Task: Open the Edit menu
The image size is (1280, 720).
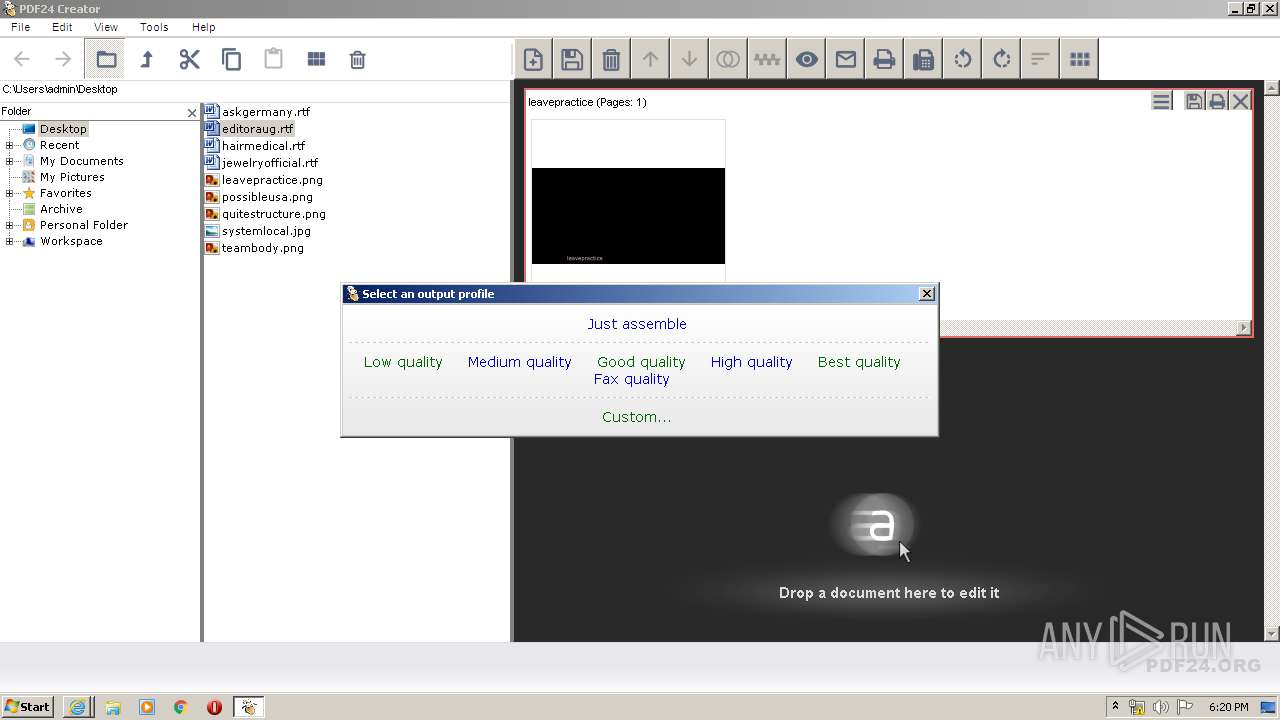Action: [x=62, y=27]
